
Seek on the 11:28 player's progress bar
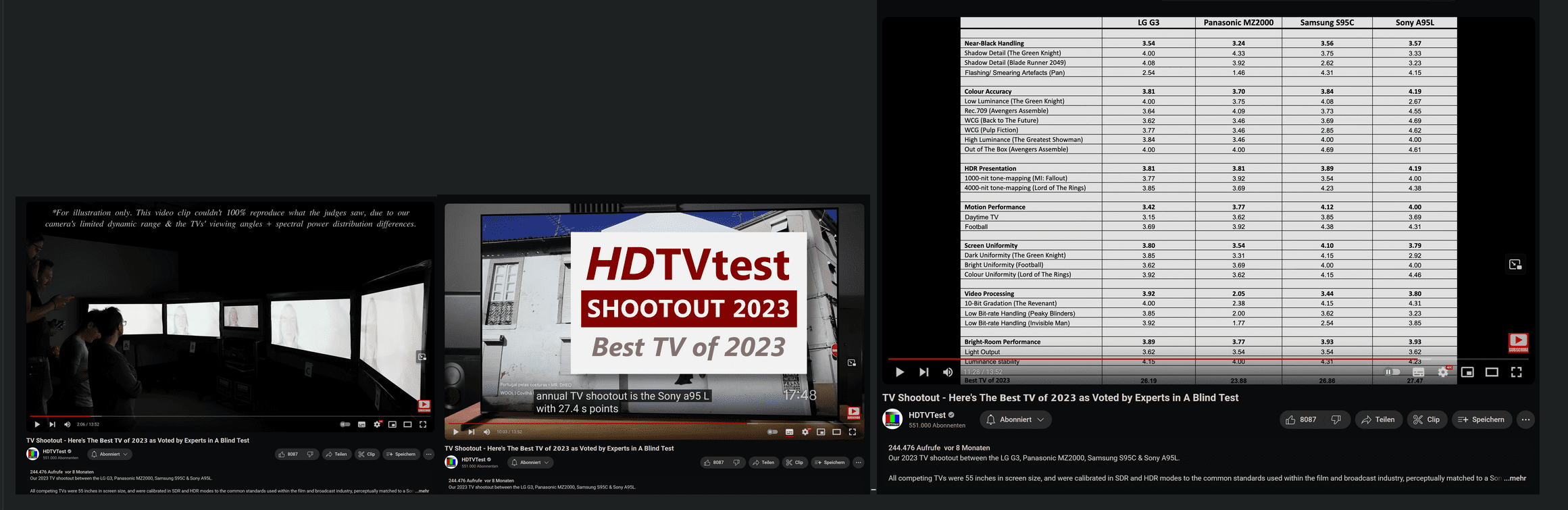tap(1209, 359)
